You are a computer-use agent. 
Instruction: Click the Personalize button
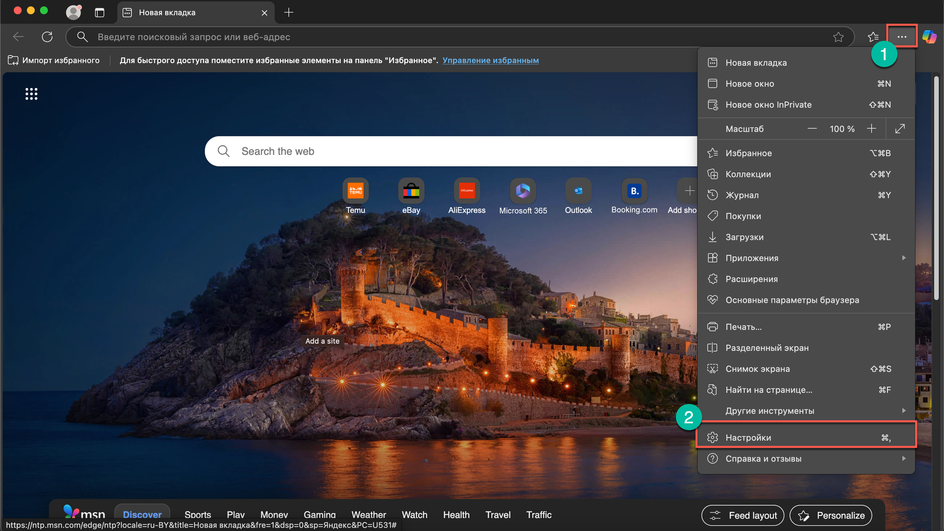831,515
